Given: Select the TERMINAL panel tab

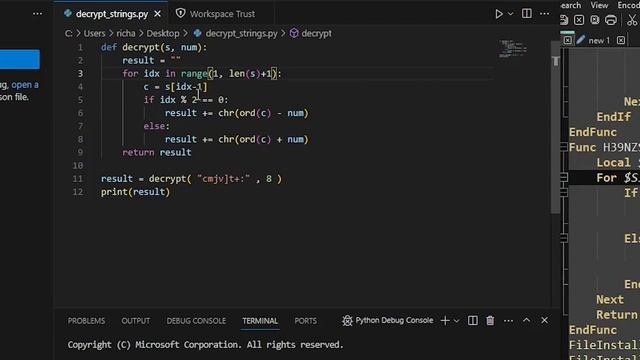Looking at the screenshot, I should [x=260, y=321].
